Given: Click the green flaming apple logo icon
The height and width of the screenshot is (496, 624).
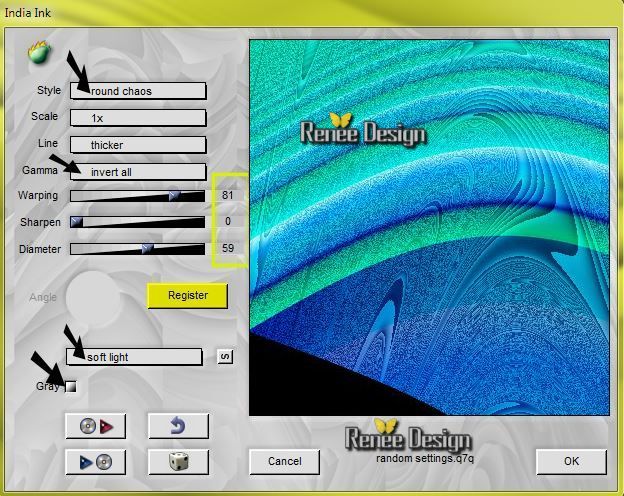Looking at the screenshot, I should click(x=39, y=53).
